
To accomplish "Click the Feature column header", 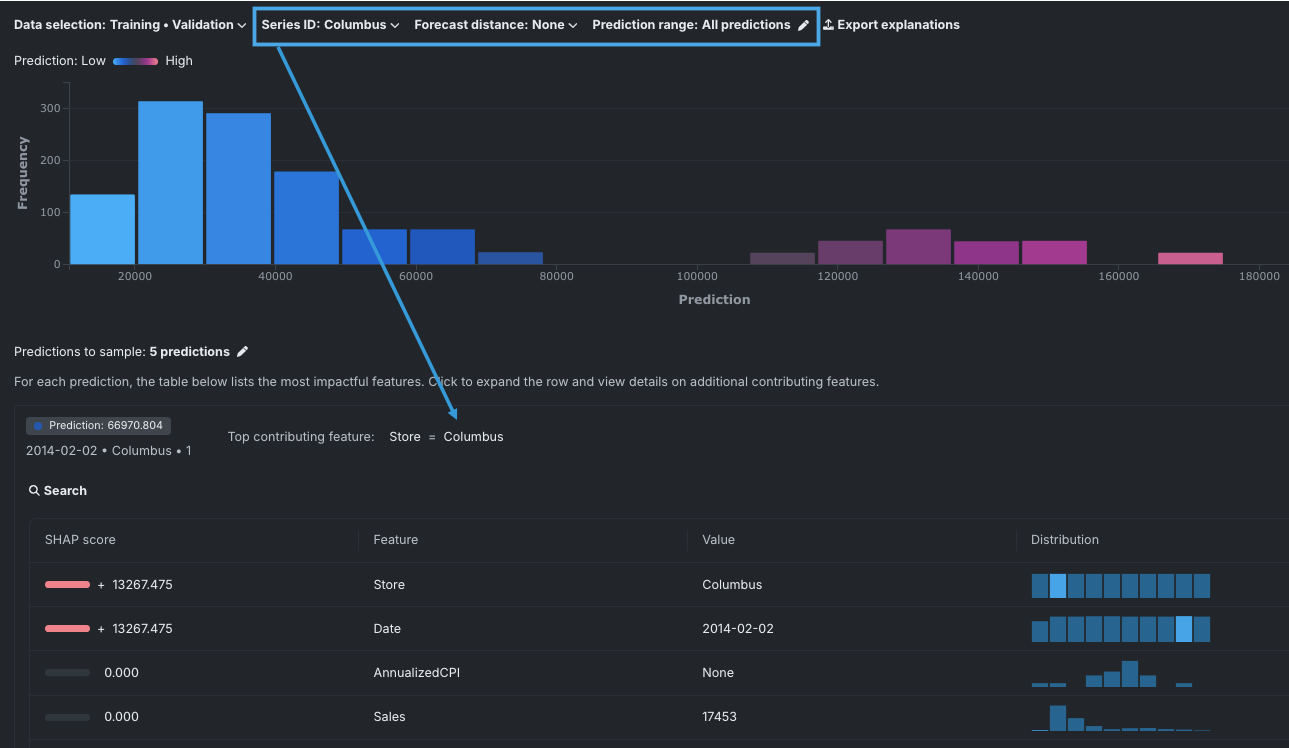I will (x=395, y=540).
